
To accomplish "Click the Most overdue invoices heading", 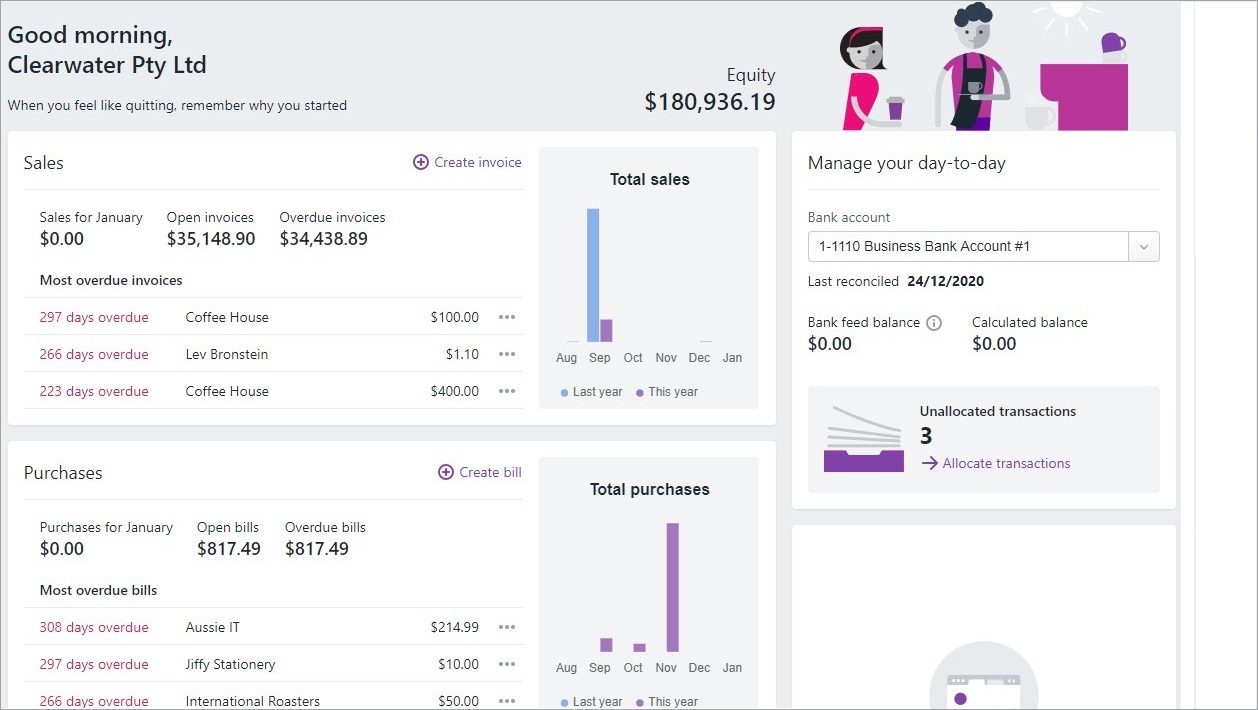I will tap(111, 280).
